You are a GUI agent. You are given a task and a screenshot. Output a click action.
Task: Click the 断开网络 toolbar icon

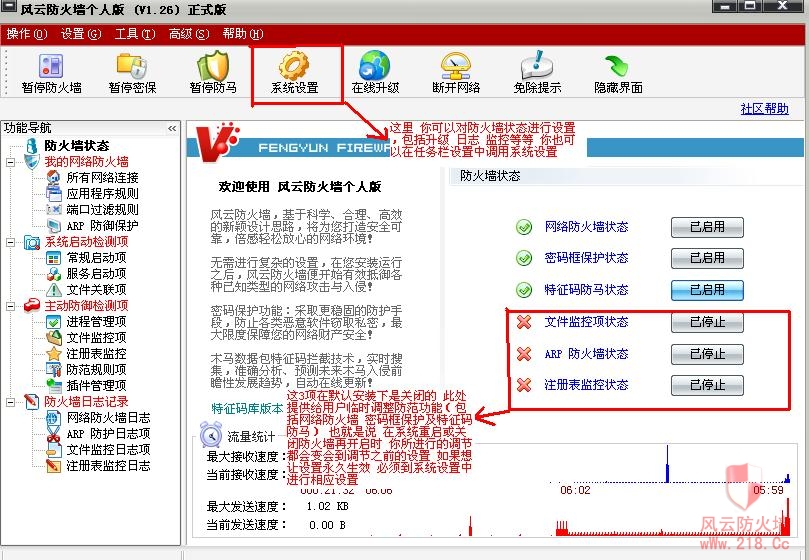(456, 66)
